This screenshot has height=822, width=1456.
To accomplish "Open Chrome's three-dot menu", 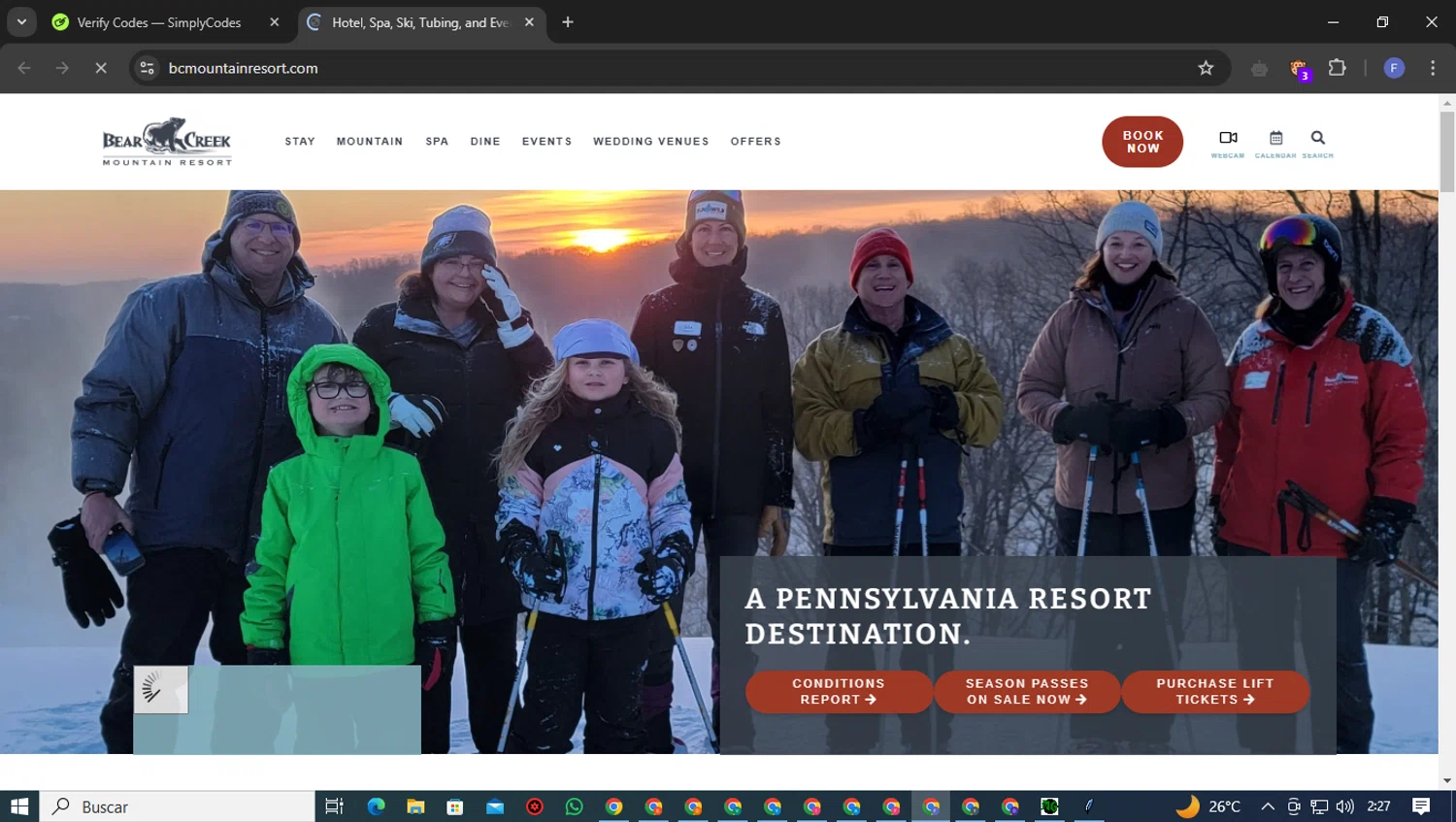I will pos(1433,68).
